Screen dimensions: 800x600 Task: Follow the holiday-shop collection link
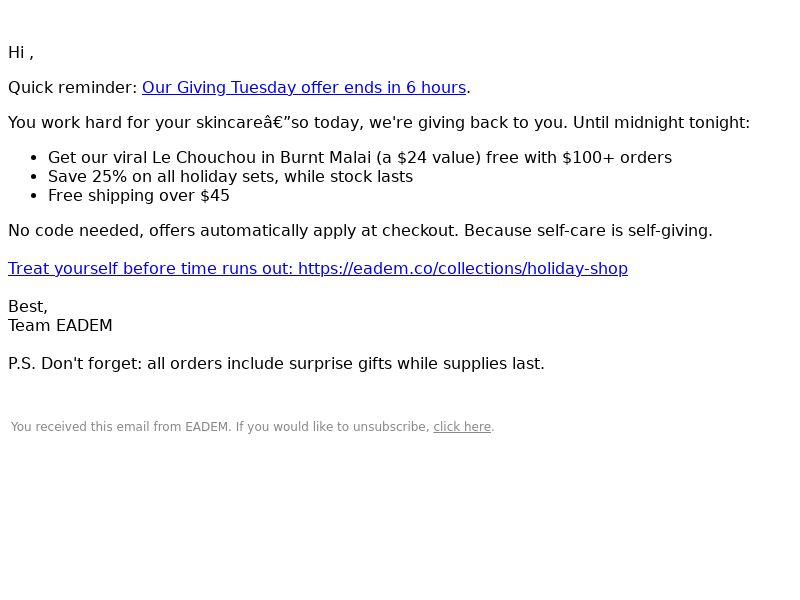318,268
